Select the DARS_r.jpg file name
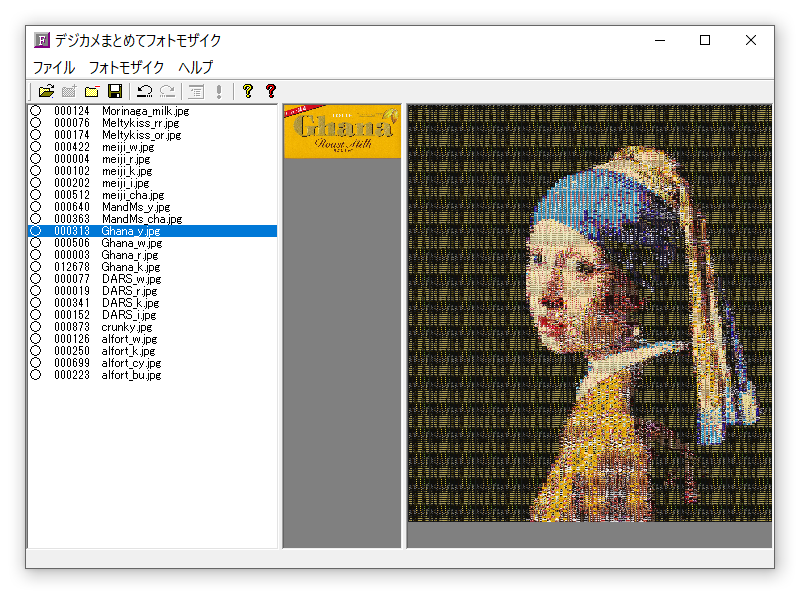800x600 pixels. point(130,291)
